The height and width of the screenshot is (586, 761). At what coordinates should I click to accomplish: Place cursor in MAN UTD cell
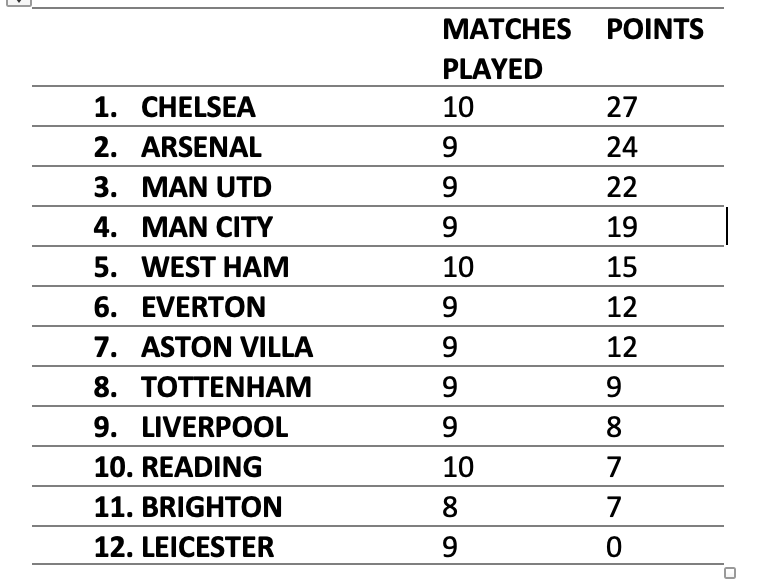[206, 187]
